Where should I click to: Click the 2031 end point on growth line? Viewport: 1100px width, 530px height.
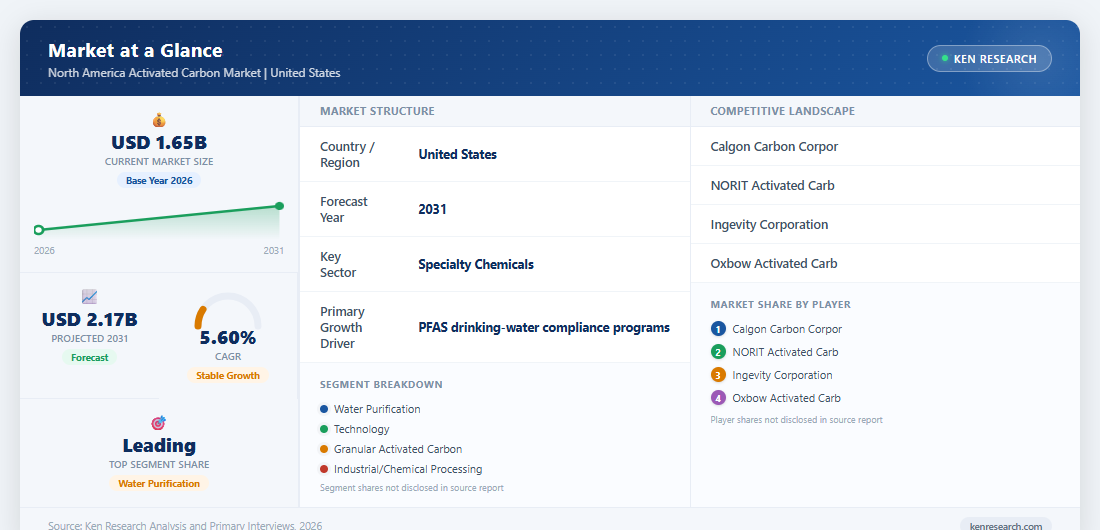point(279,206)
